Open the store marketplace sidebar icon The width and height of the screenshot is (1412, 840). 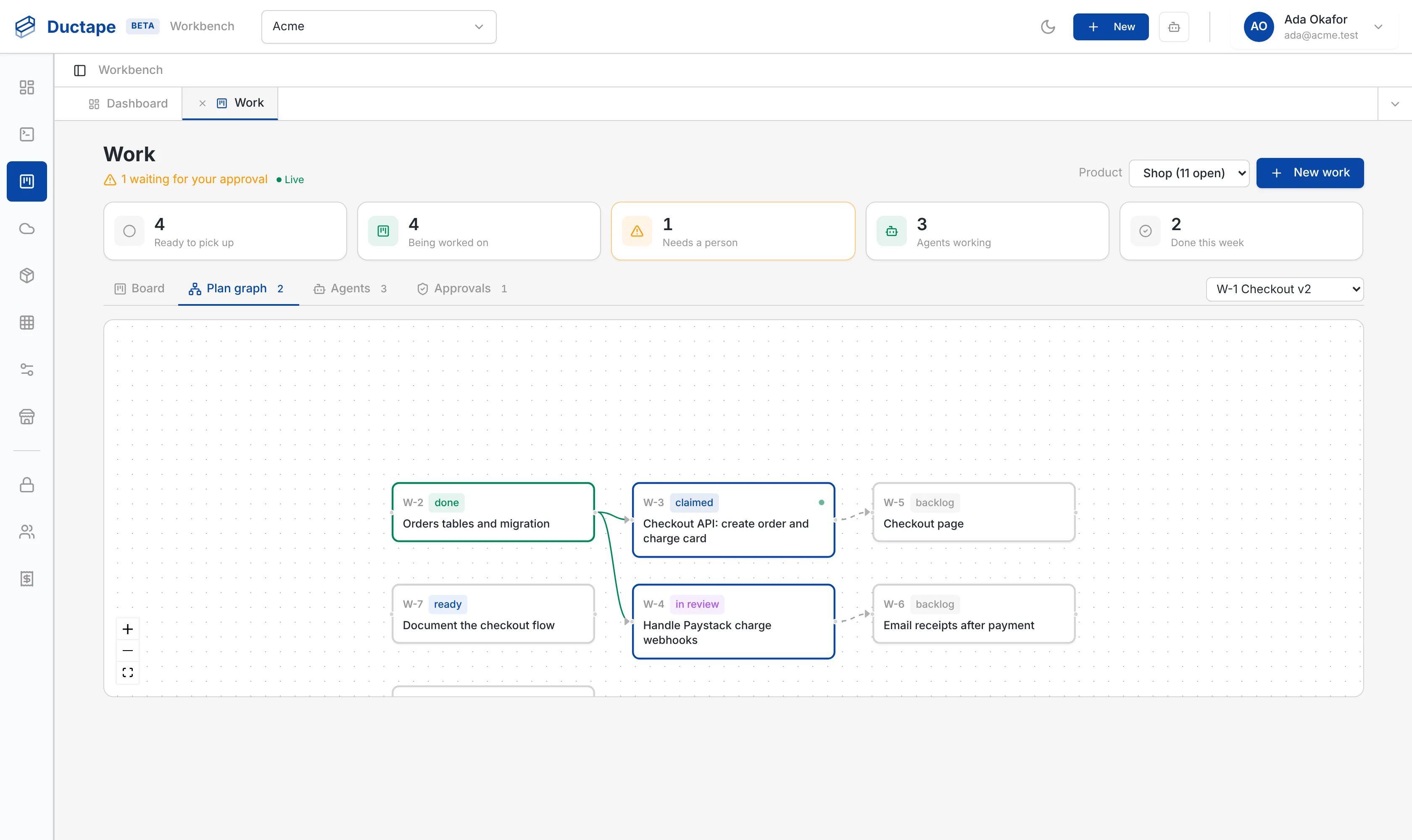tap(26, 417)
